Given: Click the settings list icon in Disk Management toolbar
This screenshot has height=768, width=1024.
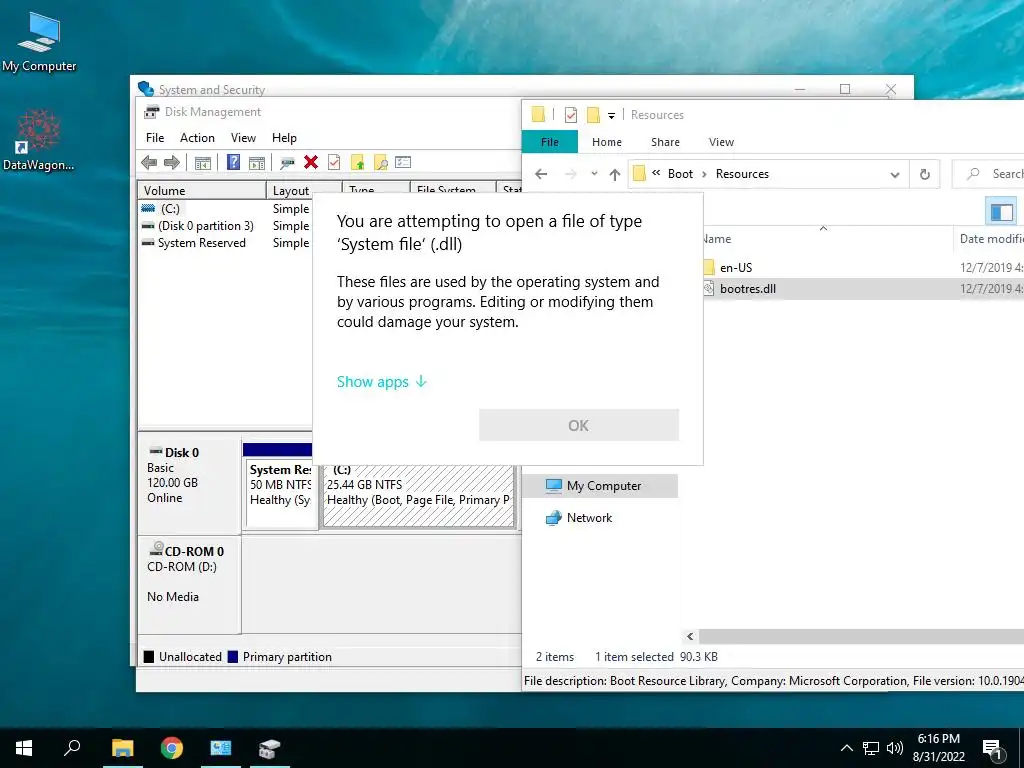Looking at the screenshot, I should (x=403, y=162).
